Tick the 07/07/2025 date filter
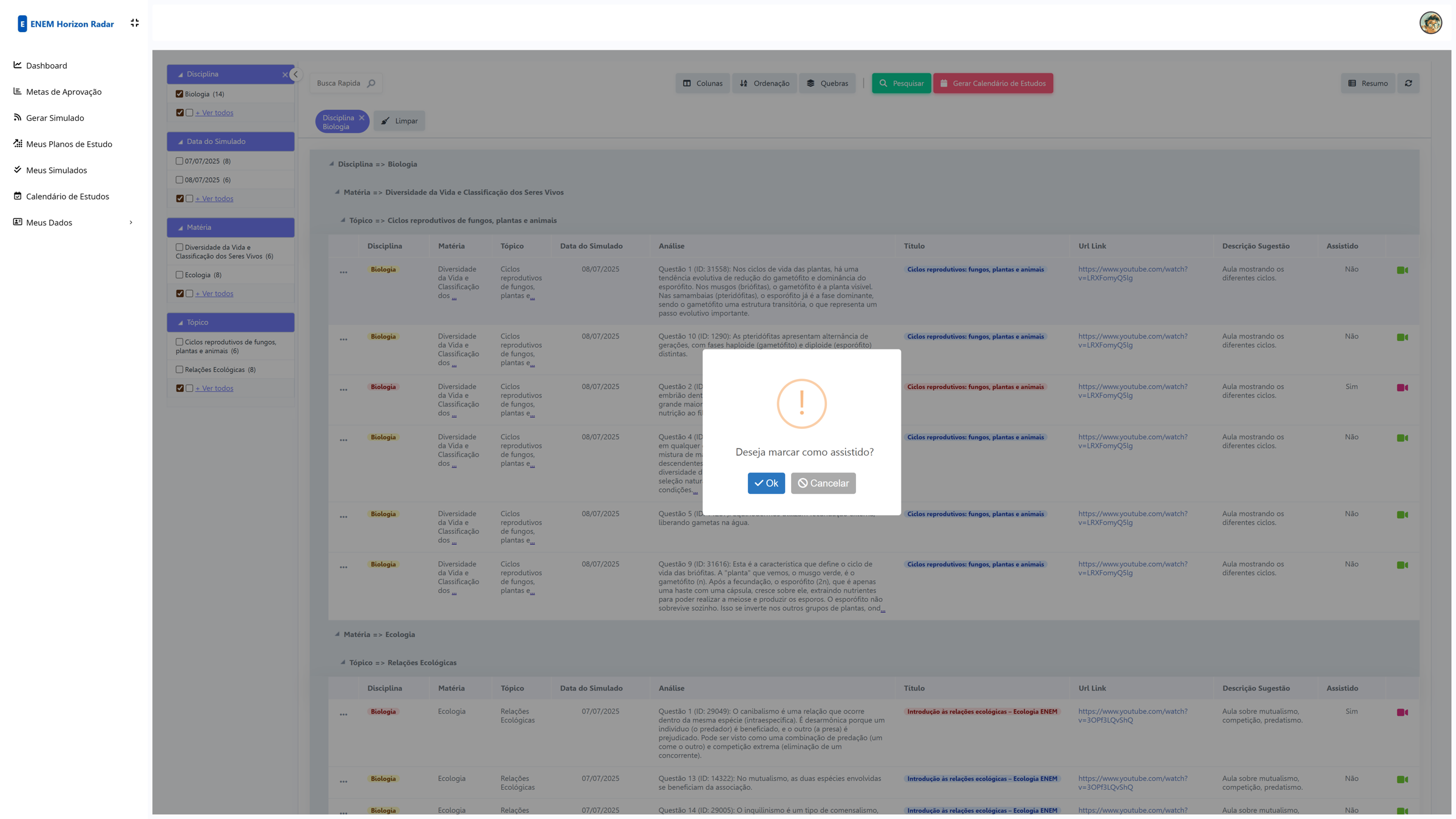 pyautogui.click(x=180, y=161)
